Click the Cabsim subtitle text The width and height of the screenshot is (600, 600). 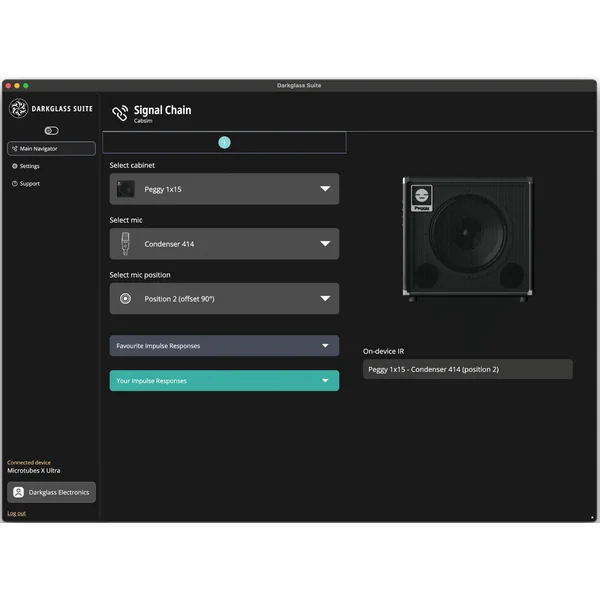143,121
